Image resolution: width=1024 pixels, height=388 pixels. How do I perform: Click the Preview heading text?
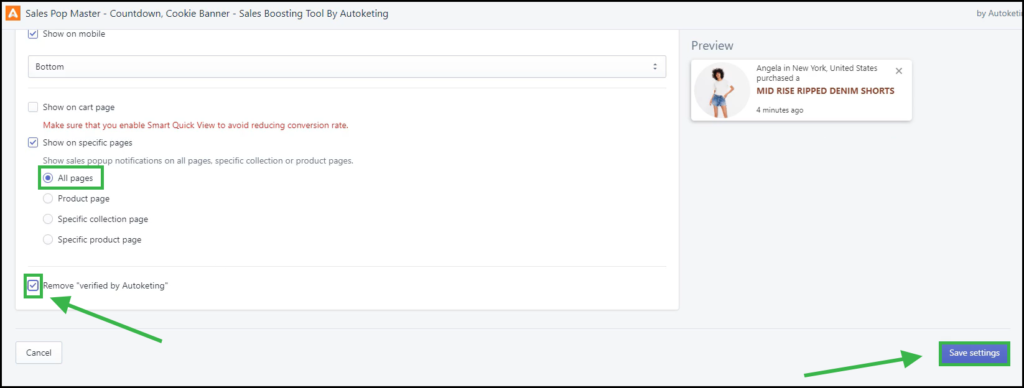[712, 46]
